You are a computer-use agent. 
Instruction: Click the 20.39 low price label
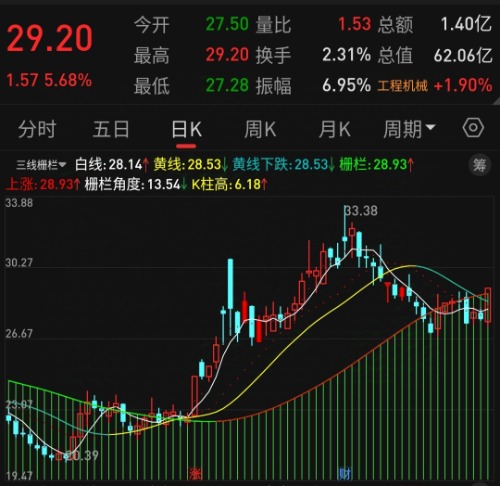82,455
